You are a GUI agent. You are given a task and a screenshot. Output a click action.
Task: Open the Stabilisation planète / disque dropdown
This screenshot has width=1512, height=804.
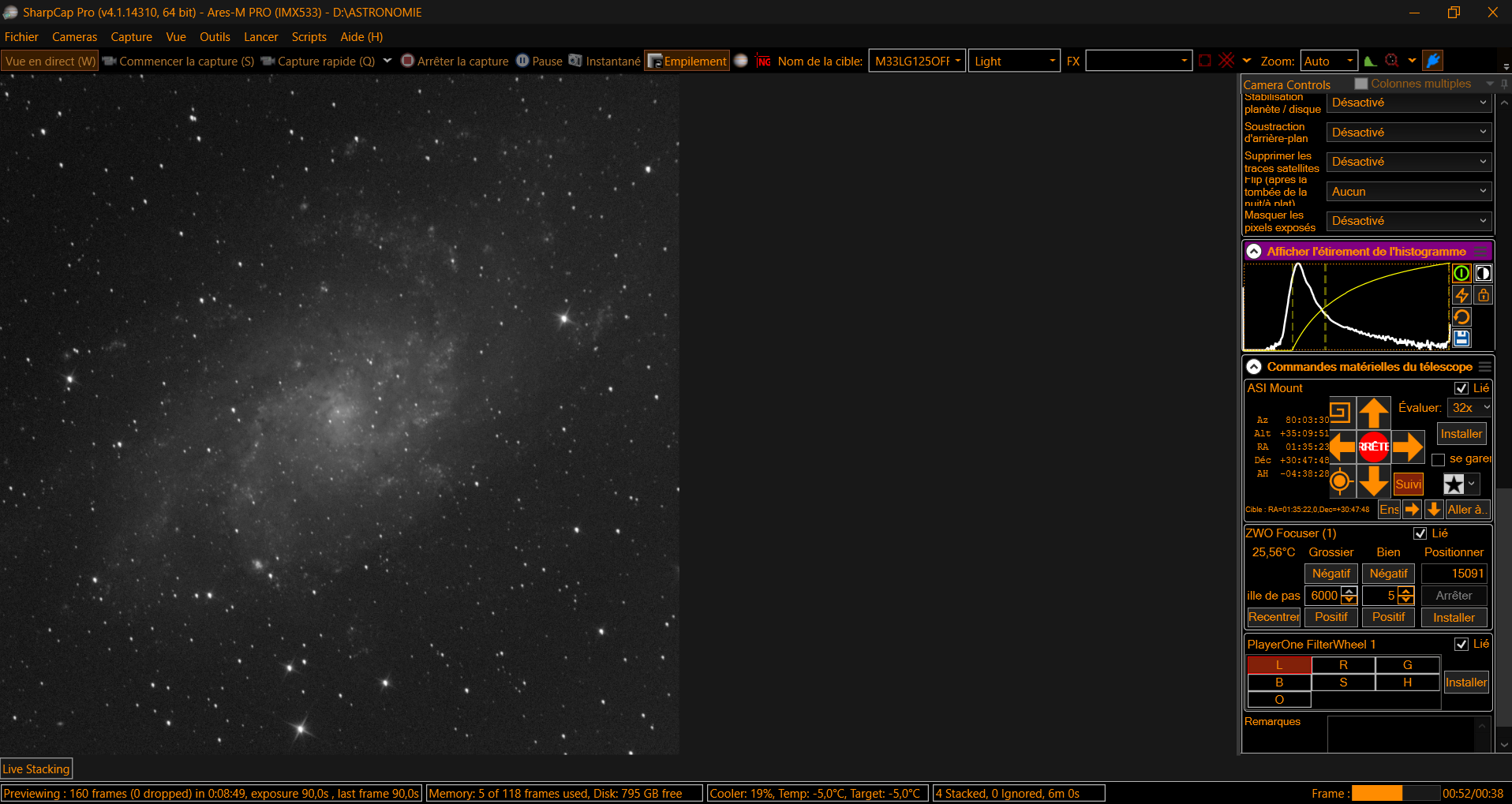[1409, 103]
